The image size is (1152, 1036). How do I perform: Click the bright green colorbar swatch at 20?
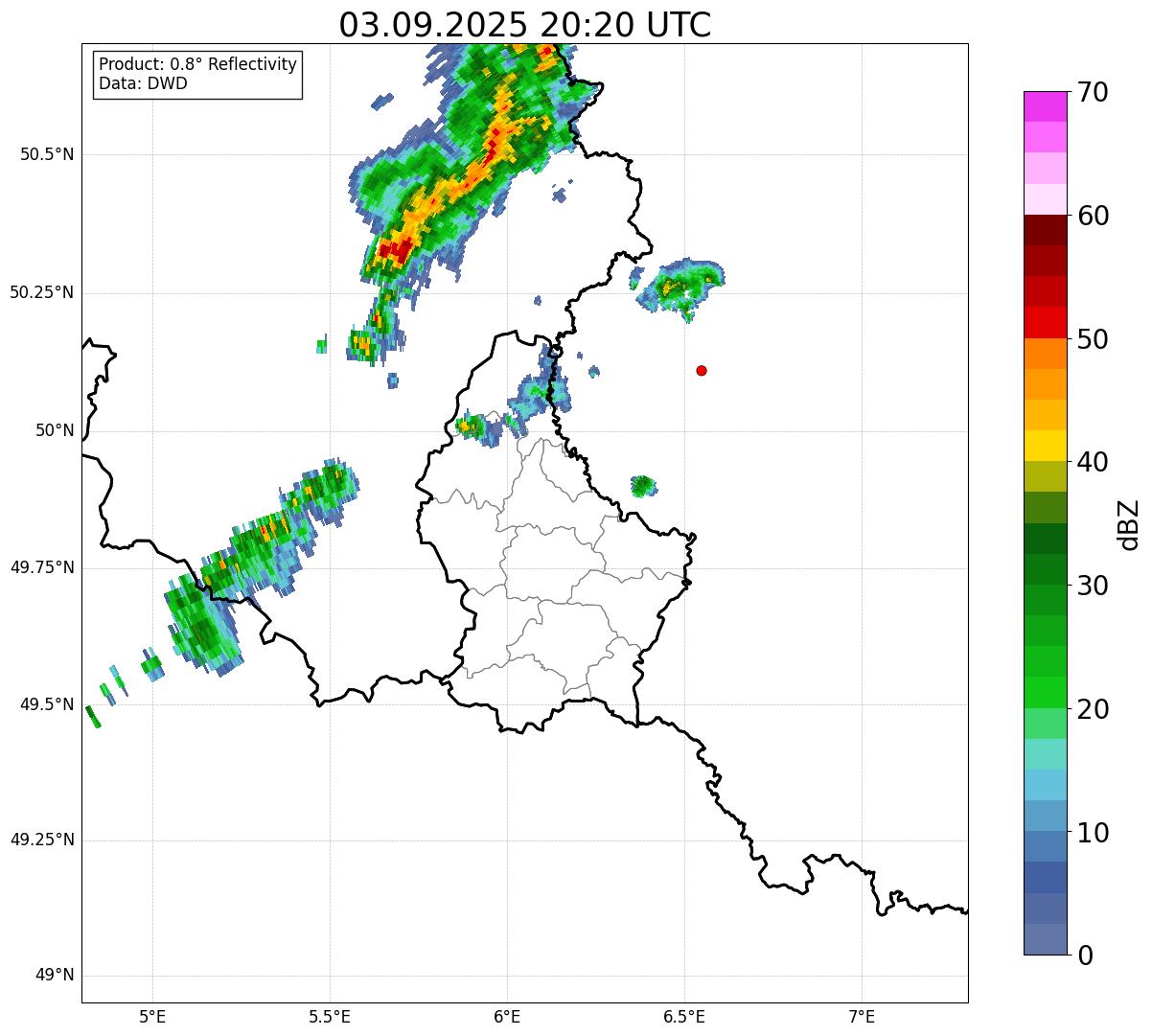pyautogui.click(x=1046, y=693)
